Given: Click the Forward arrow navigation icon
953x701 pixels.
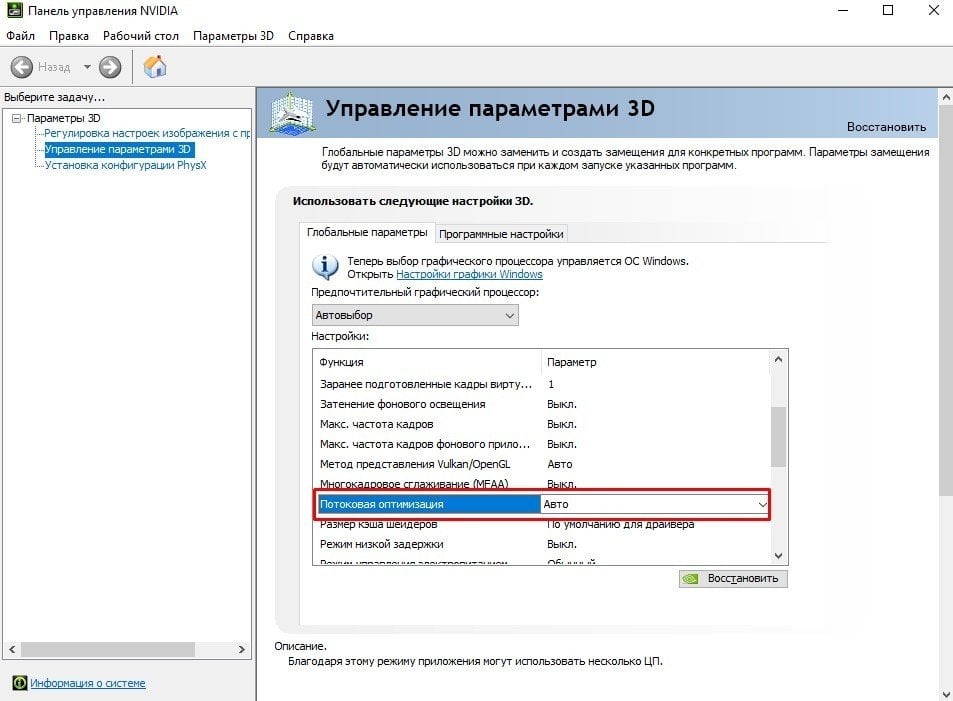Looking at the screenshot, I should 110,67.
